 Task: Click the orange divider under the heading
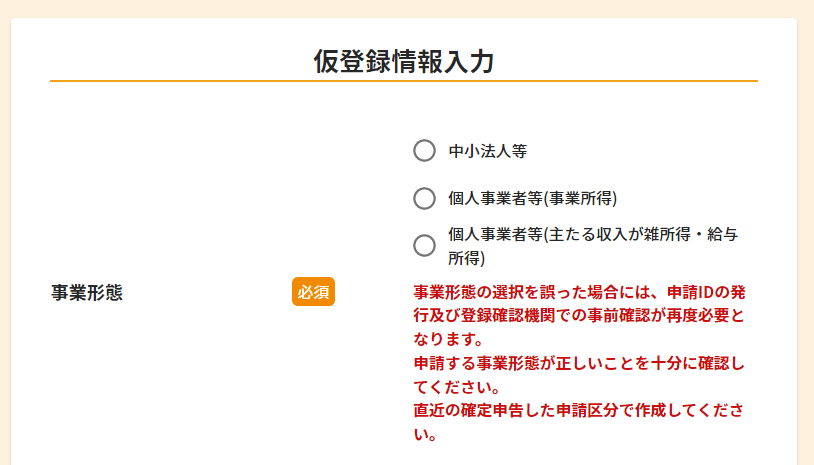(404, 81)
